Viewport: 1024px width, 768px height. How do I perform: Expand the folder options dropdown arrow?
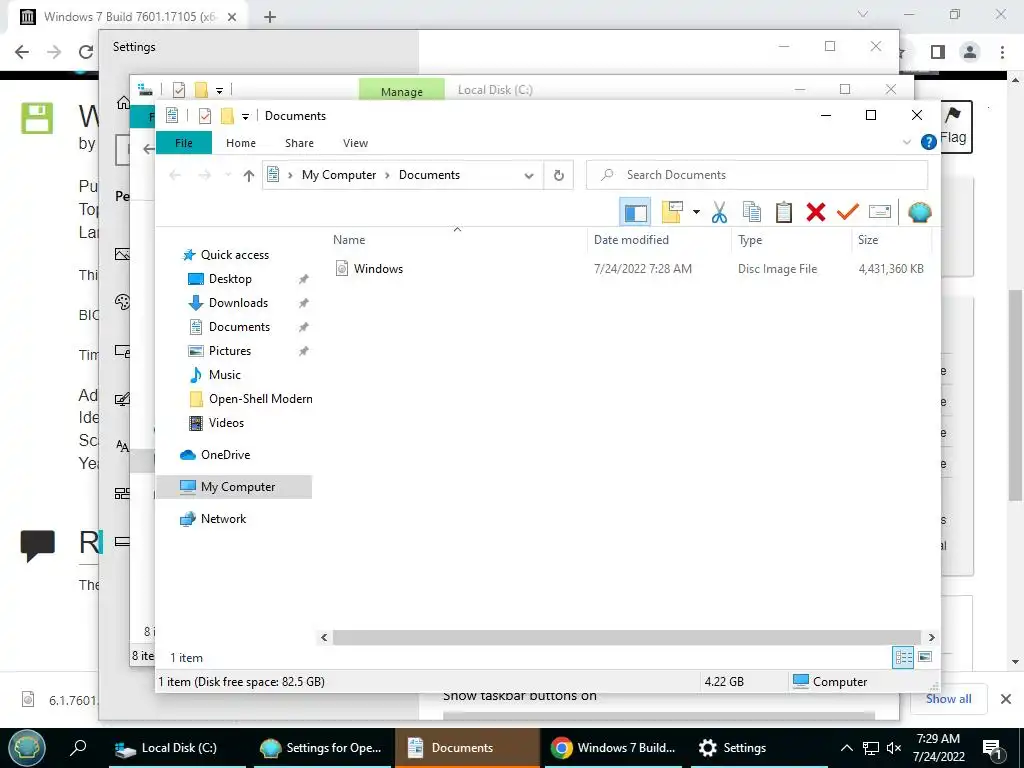(696, 212)
